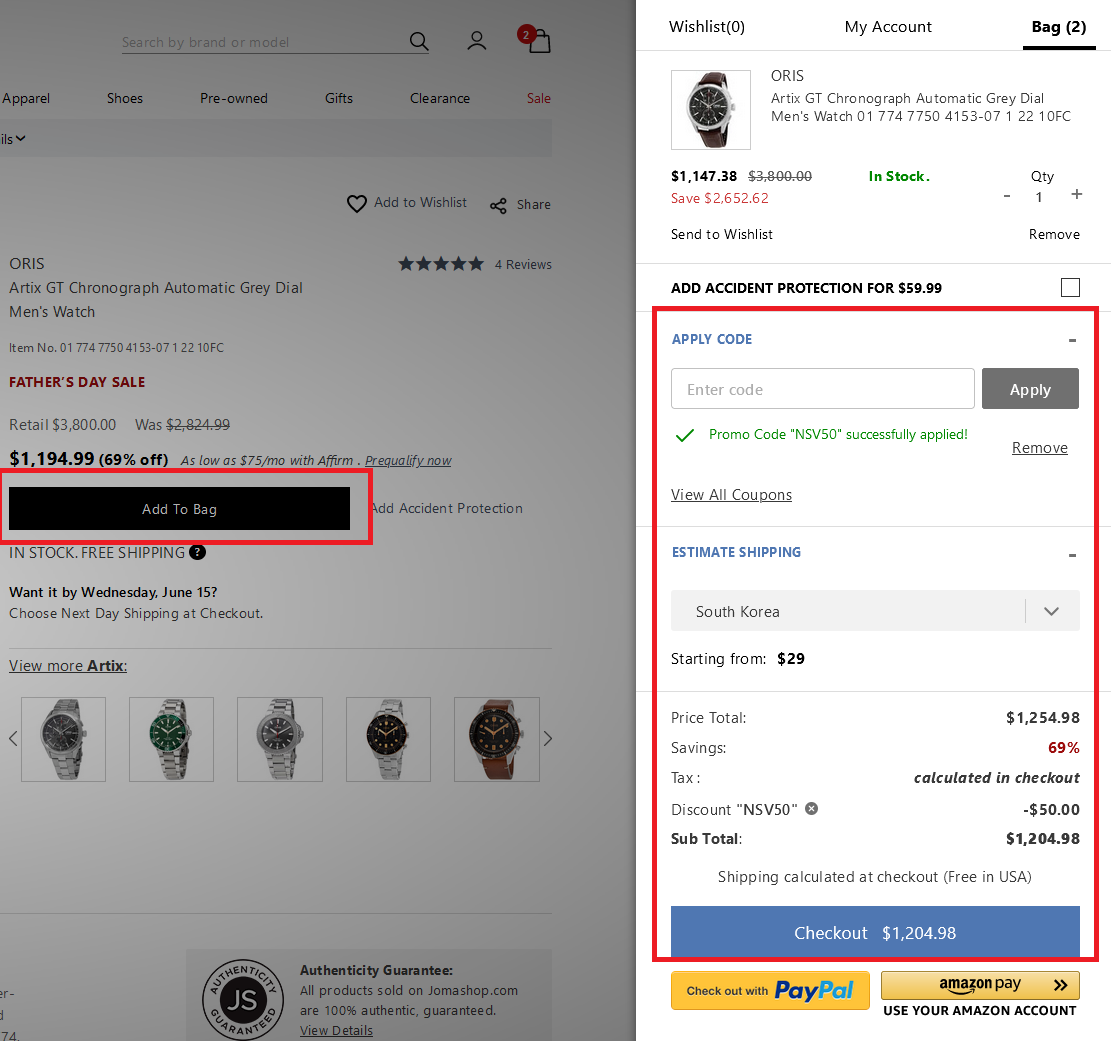This screenshot has height=1041, width=1111.
Task: Select the green-dial watch thumbnail
Action: point(171,739)
